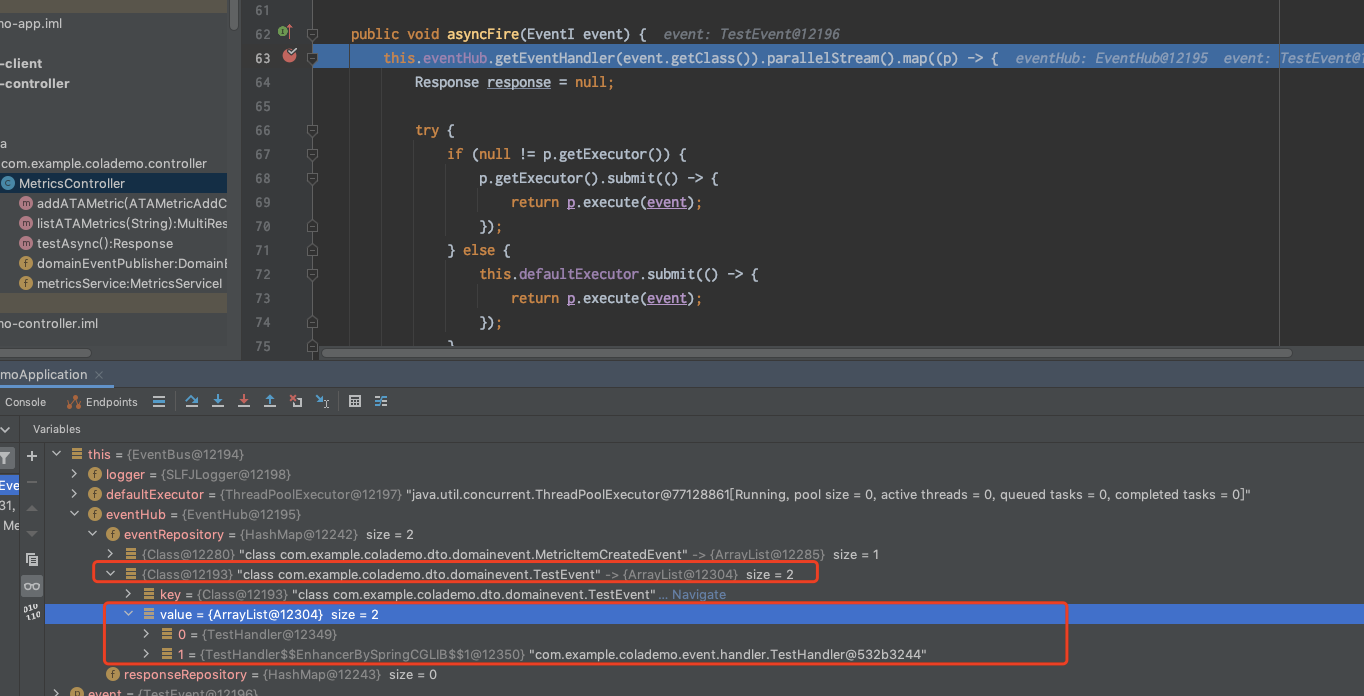Click the responseRepository field icon

(x=113, y=674)
